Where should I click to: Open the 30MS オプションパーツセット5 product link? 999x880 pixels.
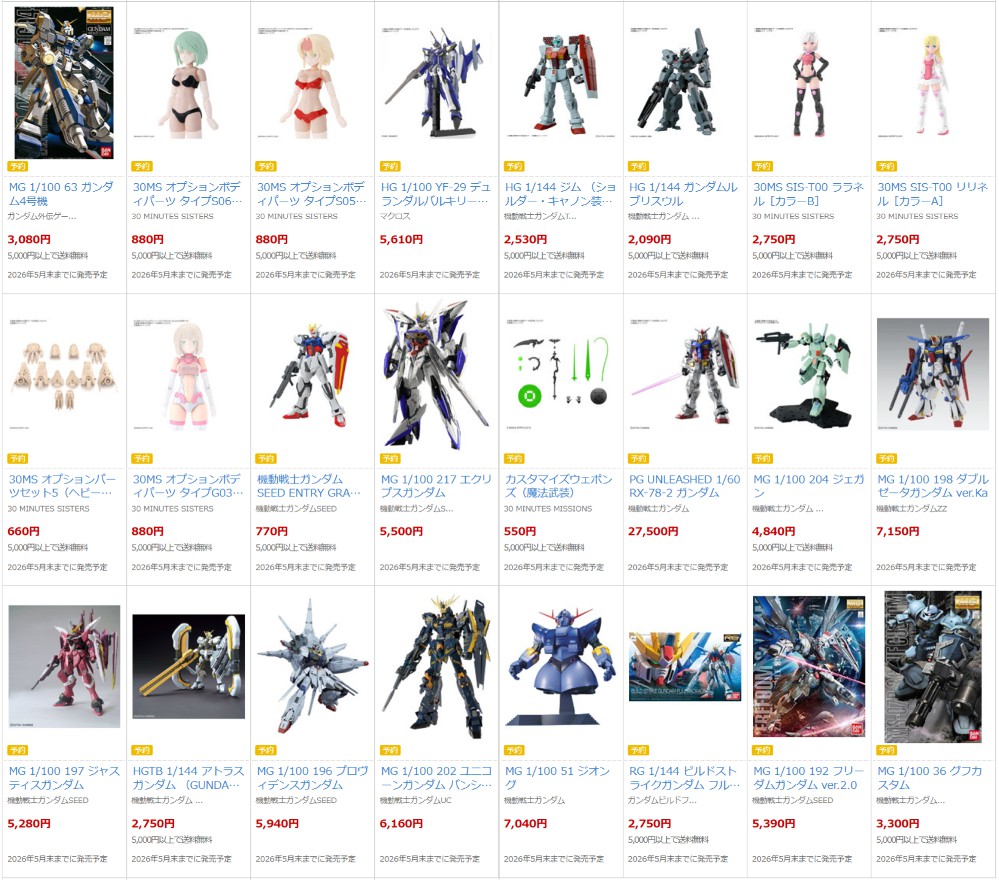tap(62, 486)
